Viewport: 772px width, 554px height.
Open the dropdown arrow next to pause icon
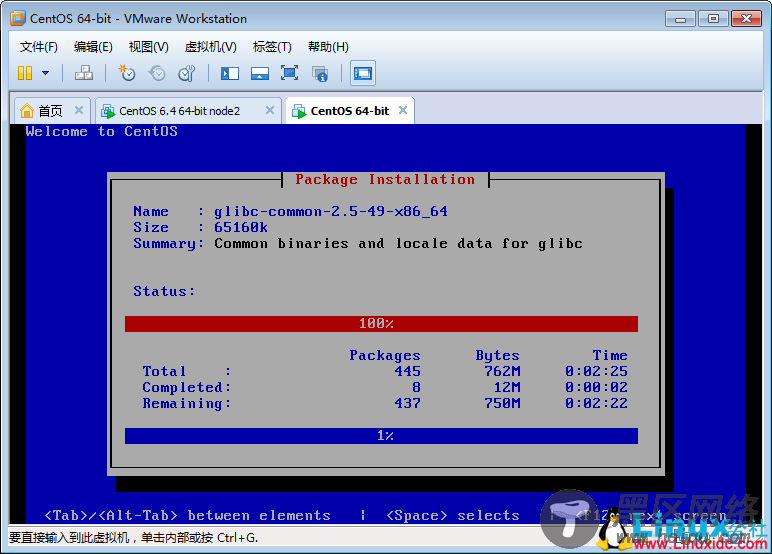[x=45, y=73]
